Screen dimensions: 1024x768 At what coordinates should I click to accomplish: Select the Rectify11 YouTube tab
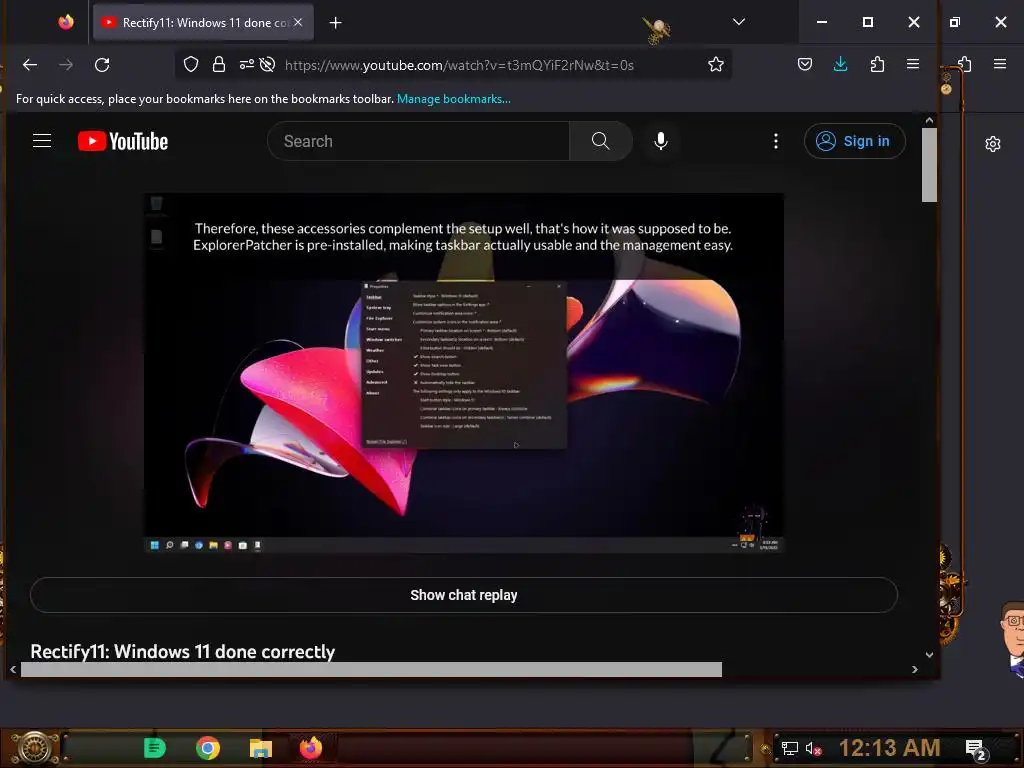(x=203, y=22)
